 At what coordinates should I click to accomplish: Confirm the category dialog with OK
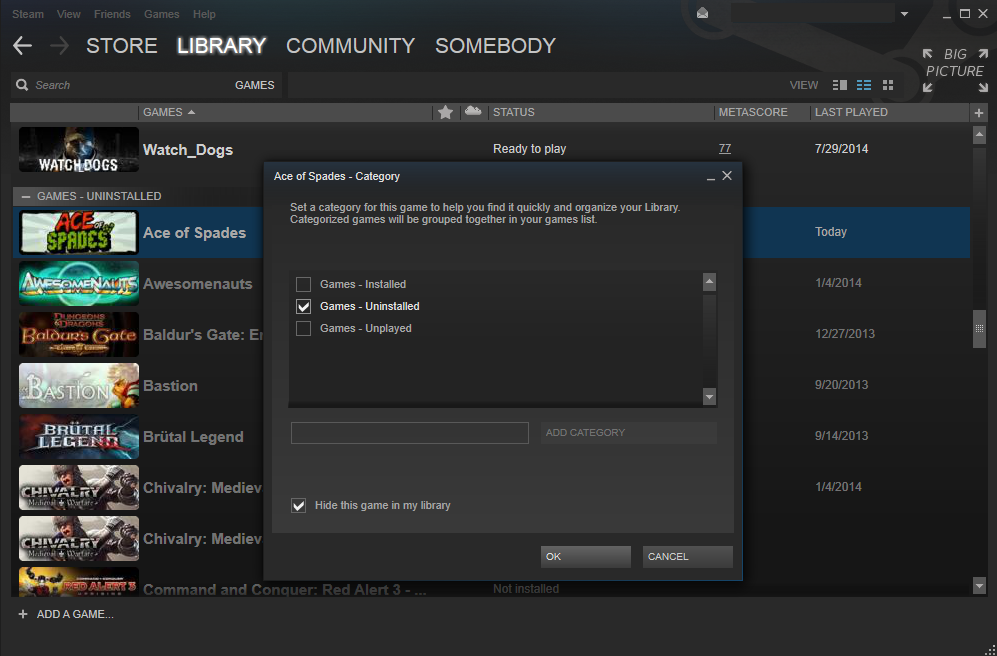click(586, 557)
